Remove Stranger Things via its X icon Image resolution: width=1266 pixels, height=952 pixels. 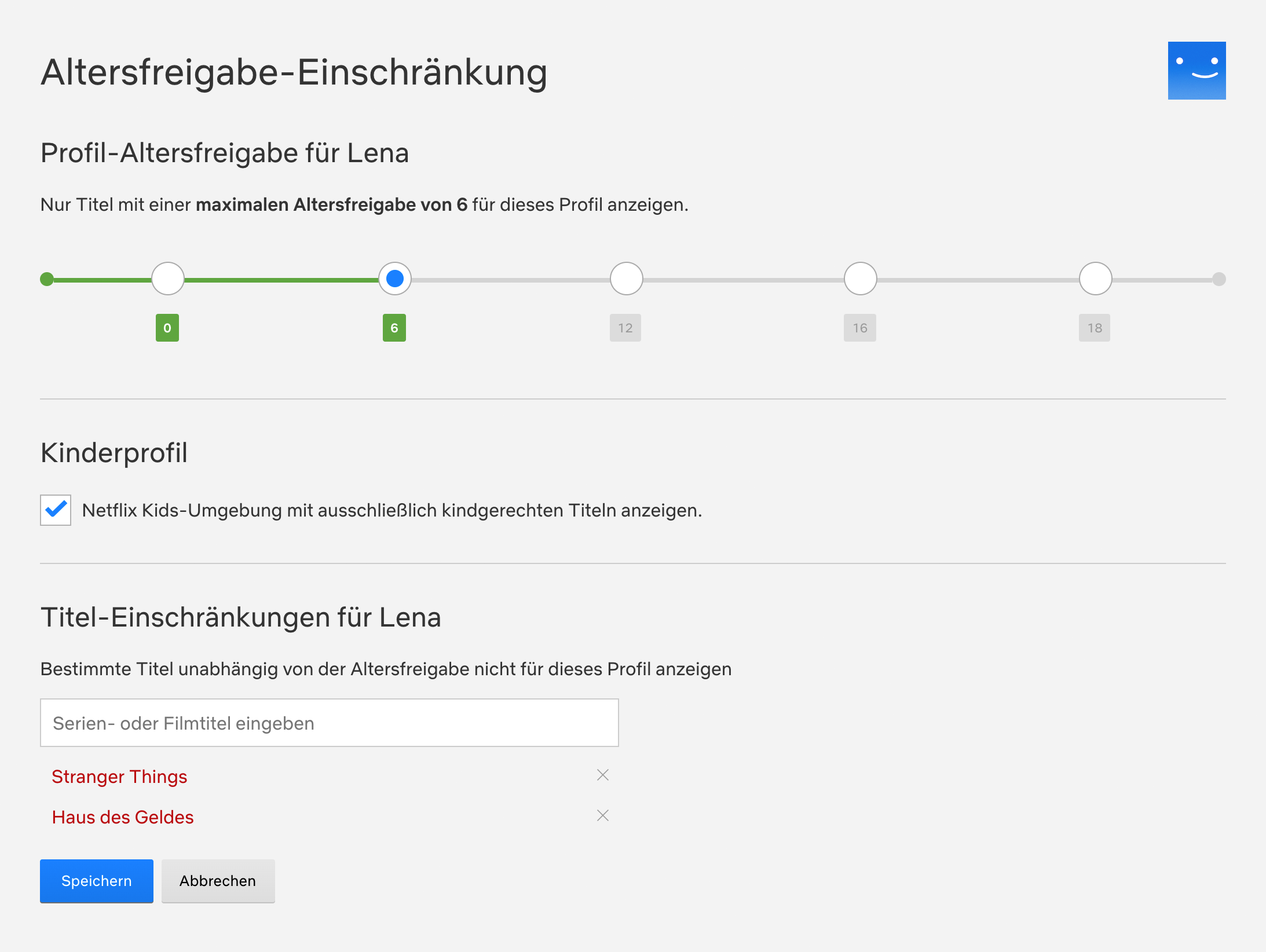tap(603, 775)
